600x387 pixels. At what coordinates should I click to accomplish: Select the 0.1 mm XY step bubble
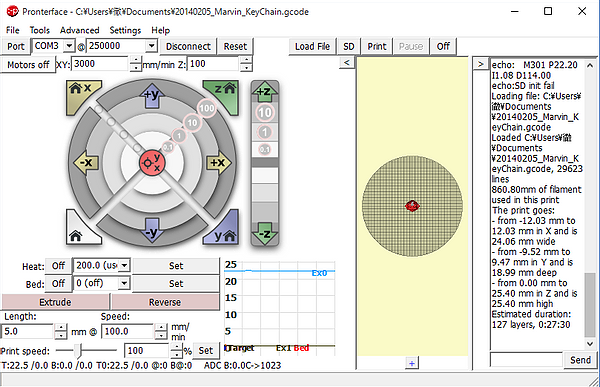[x=168, y=147]
